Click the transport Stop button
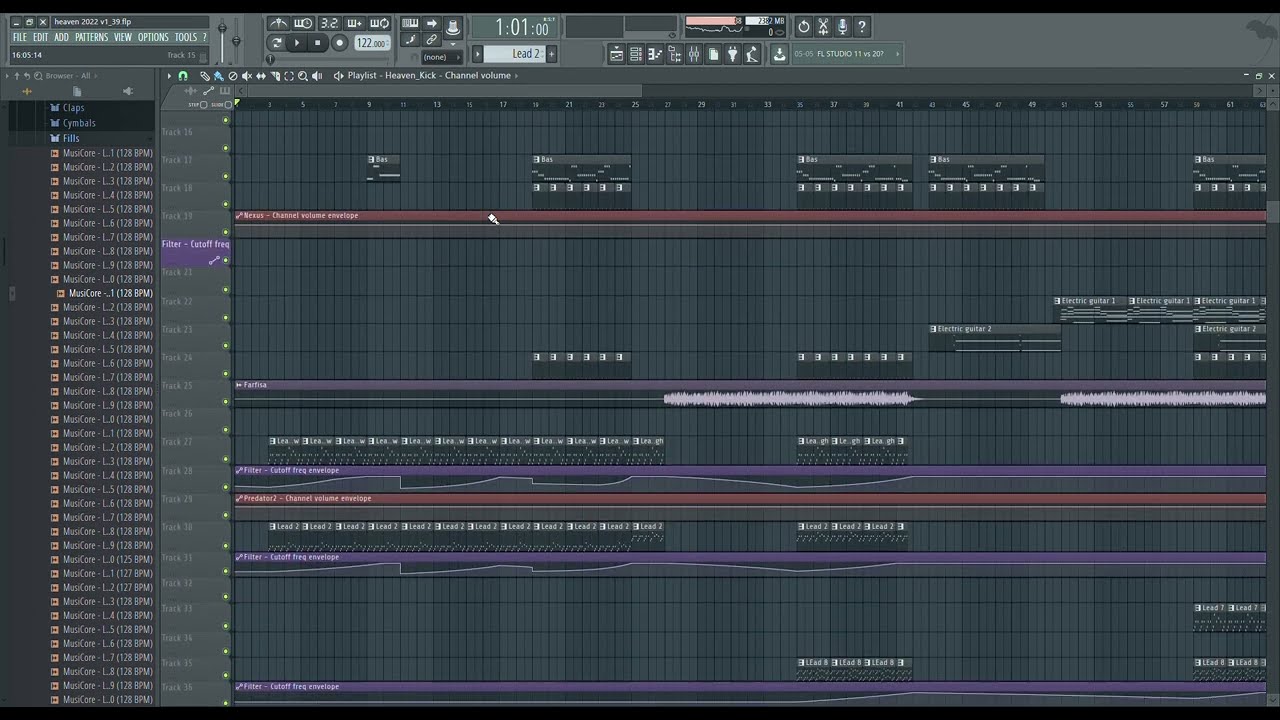This screenshot has width=1280, height=720. pyautogui.click(x=317, y=43)
